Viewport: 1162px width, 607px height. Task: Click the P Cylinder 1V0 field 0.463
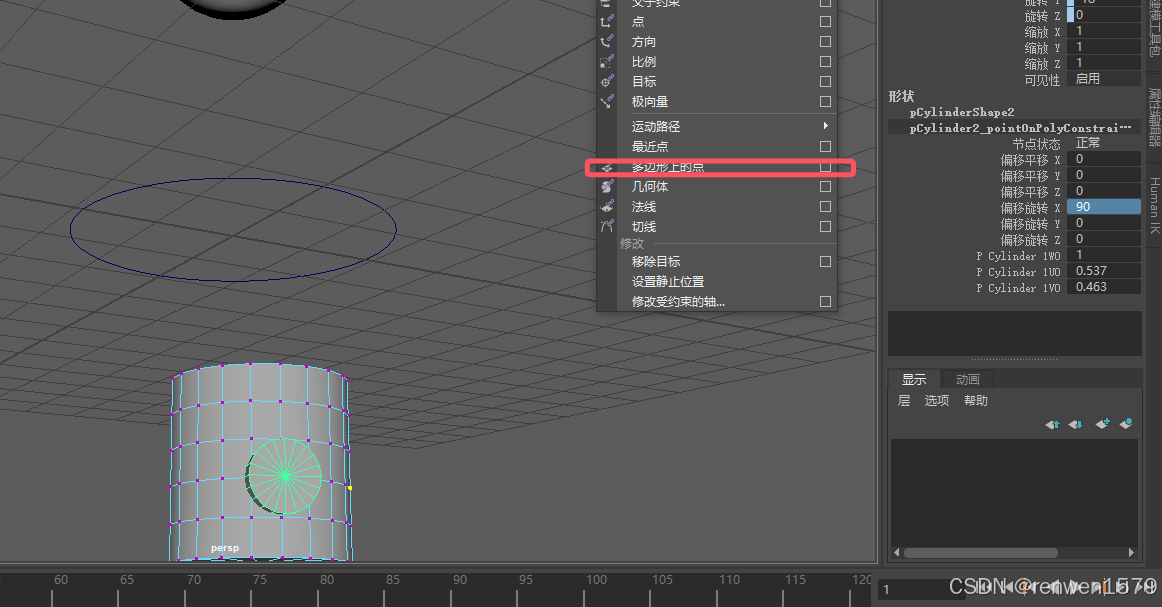1103,287
